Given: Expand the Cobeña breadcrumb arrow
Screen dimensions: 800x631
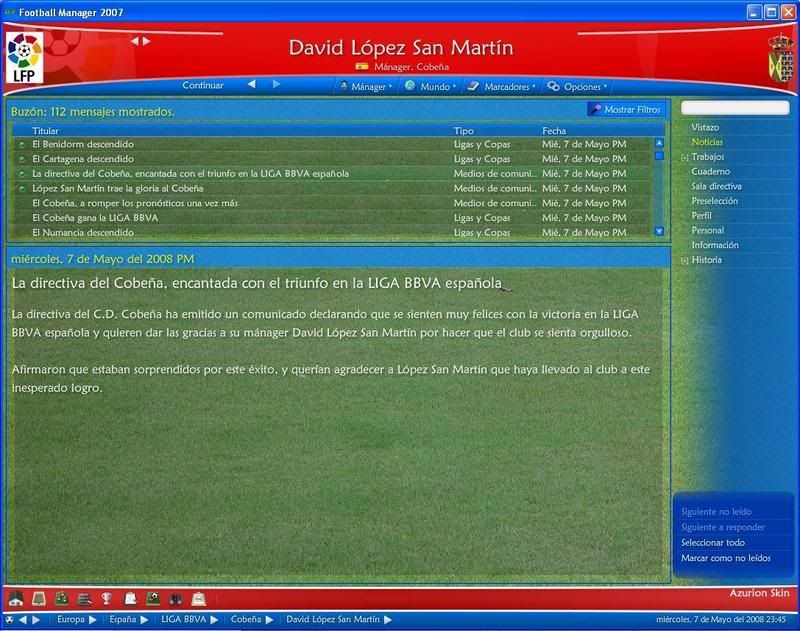Looking at the screenshot, I should coord(269,620).
